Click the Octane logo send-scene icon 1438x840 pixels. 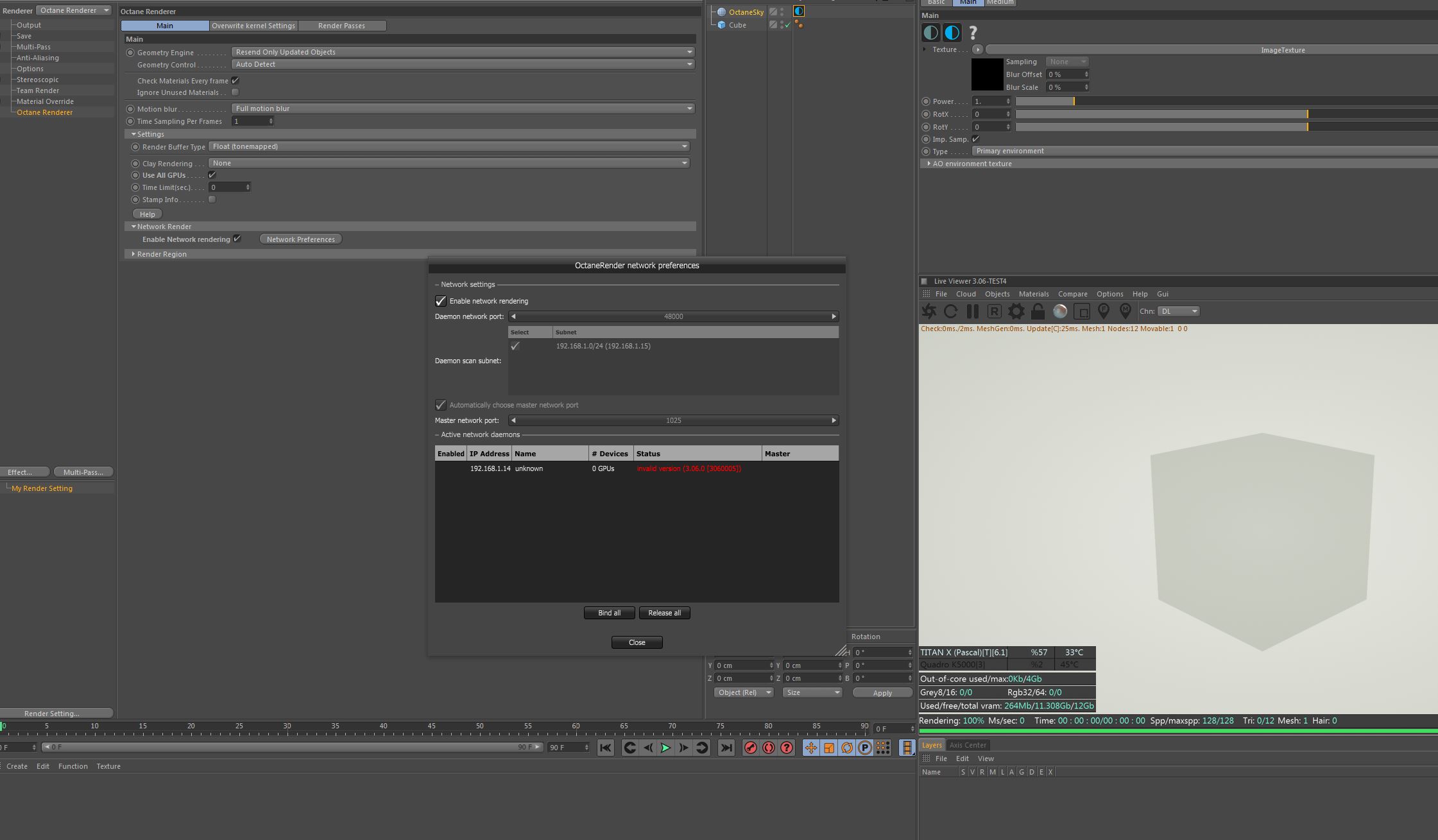pos(929,311)
